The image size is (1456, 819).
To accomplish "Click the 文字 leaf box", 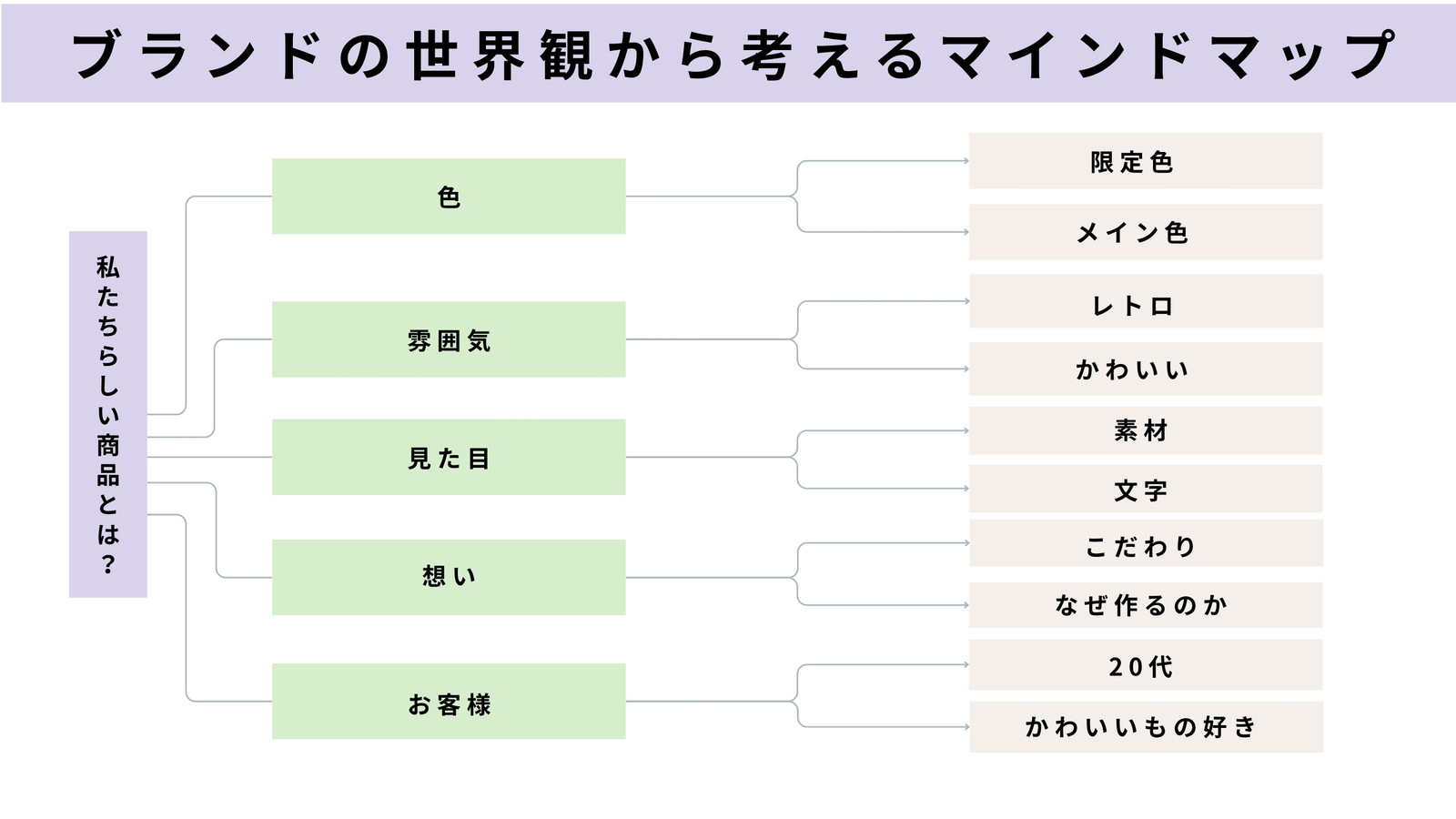I will [1146, 489].
